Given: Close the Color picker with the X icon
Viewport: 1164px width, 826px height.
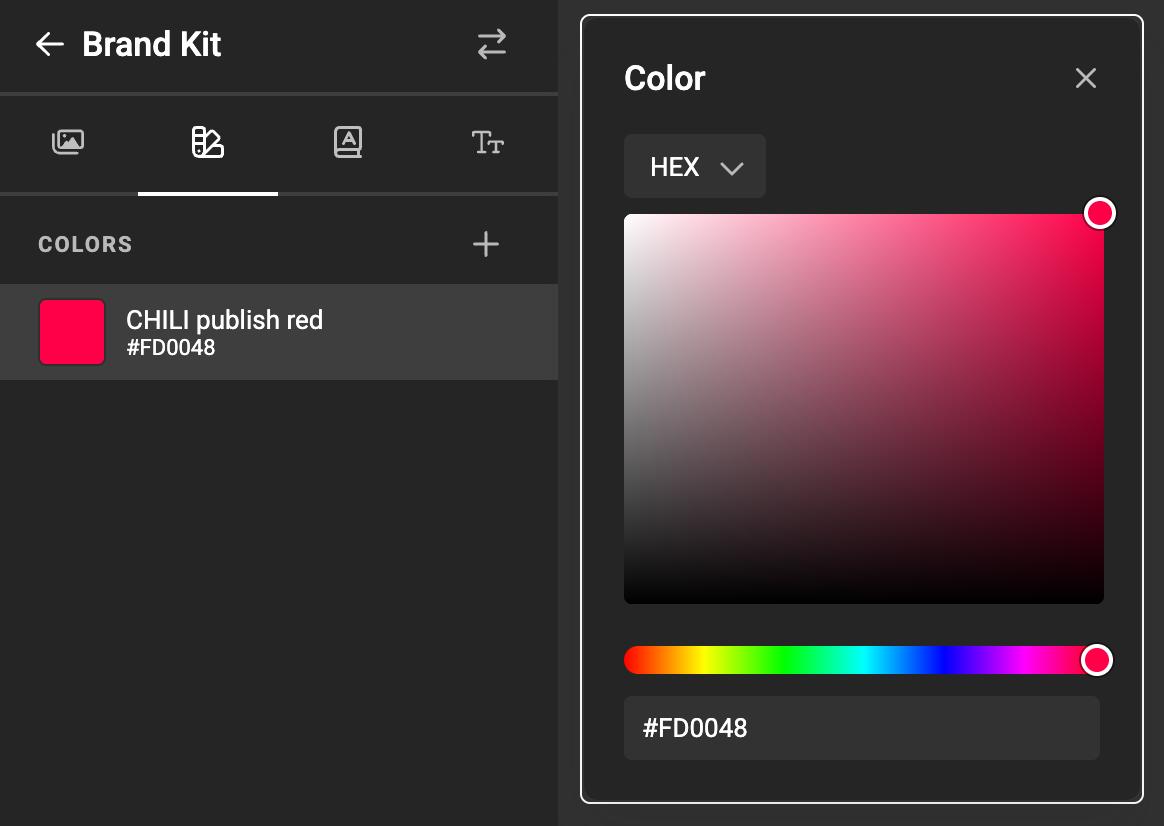Looking at the screenshot, I should (1086, 77).
